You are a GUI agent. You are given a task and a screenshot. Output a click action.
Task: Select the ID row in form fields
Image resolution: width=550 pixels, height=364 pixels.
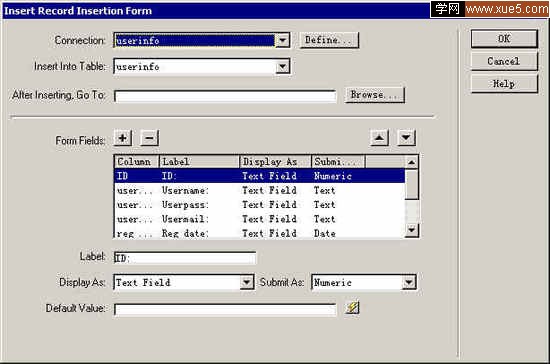[x=260, y=176]
